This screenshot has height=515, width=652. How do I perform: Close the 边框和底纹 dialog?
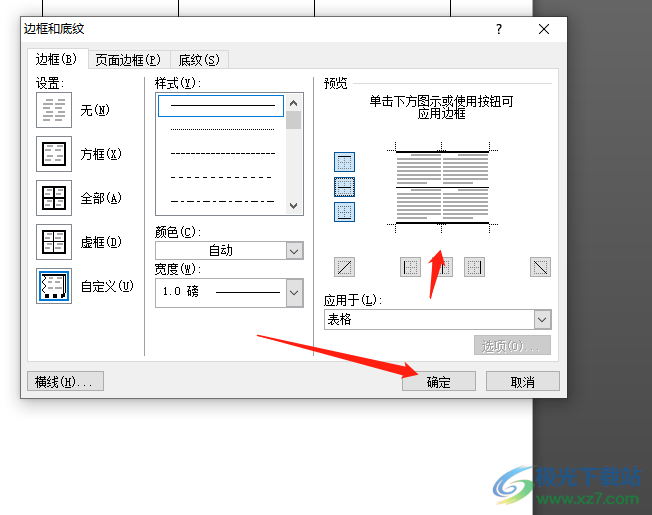click(x=544, y=29)
